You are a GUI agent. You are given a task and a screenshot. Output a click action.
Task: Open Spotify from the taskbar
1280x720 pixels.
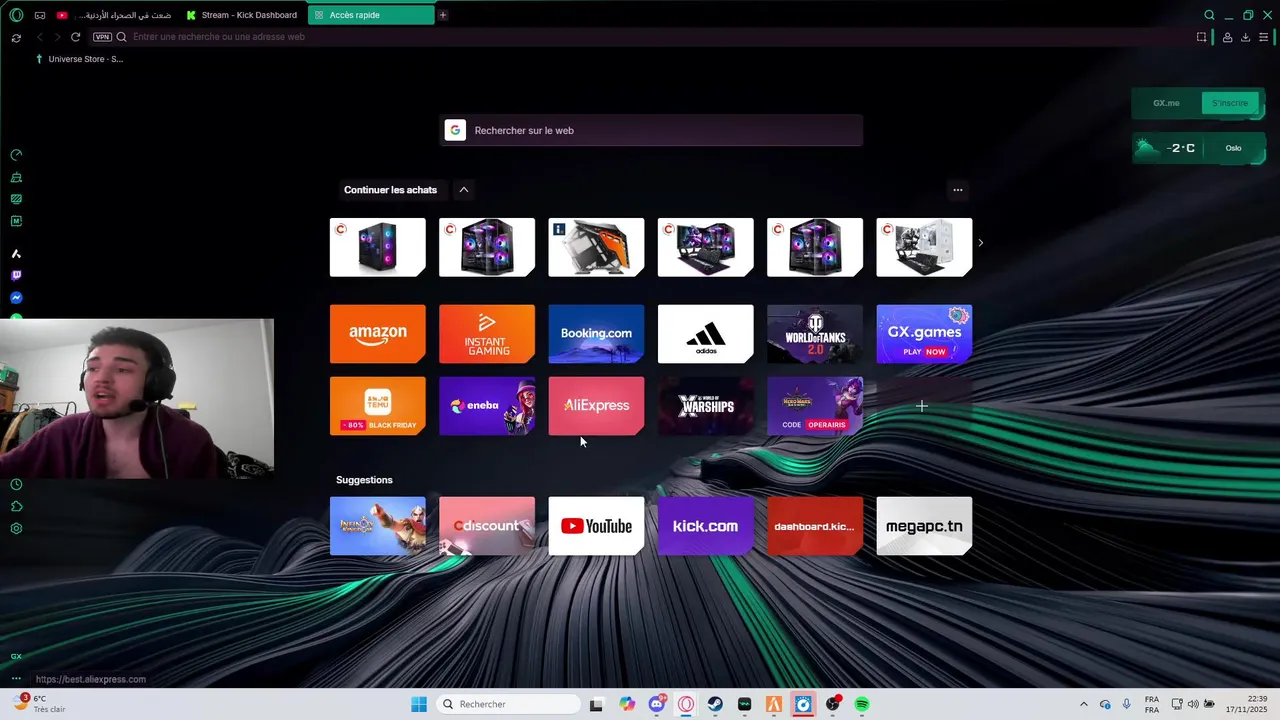coord(862,704)
